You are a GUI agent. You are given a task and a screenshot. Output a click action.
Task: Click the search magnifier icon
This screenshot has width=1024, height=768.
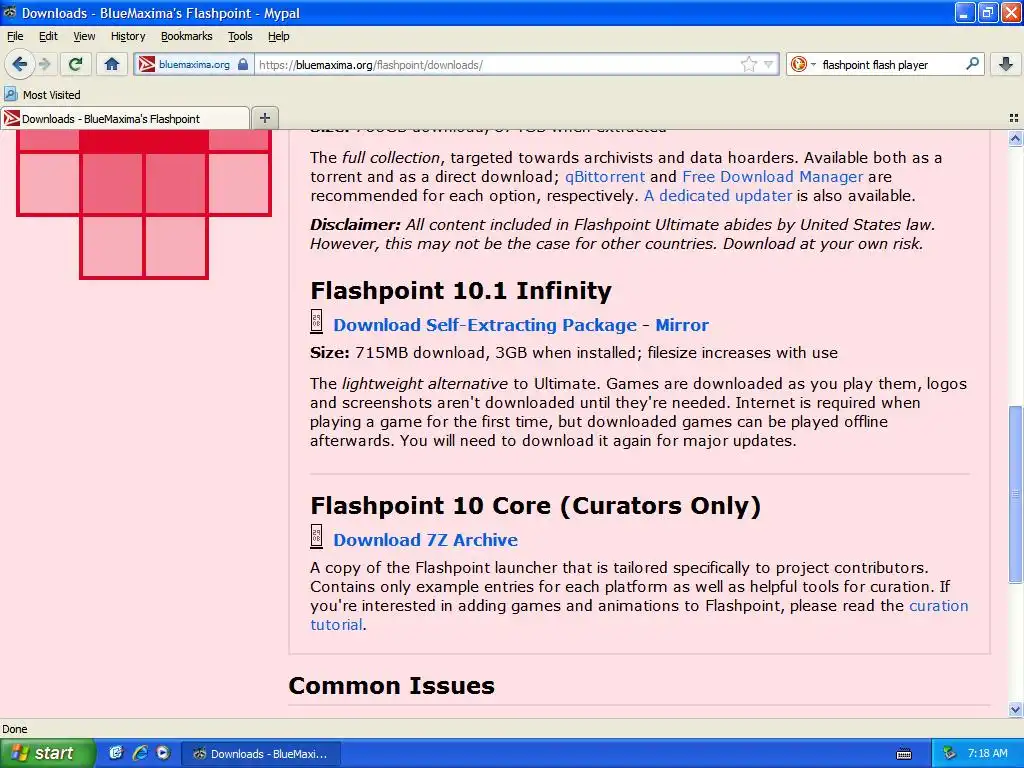coord(972,63)
